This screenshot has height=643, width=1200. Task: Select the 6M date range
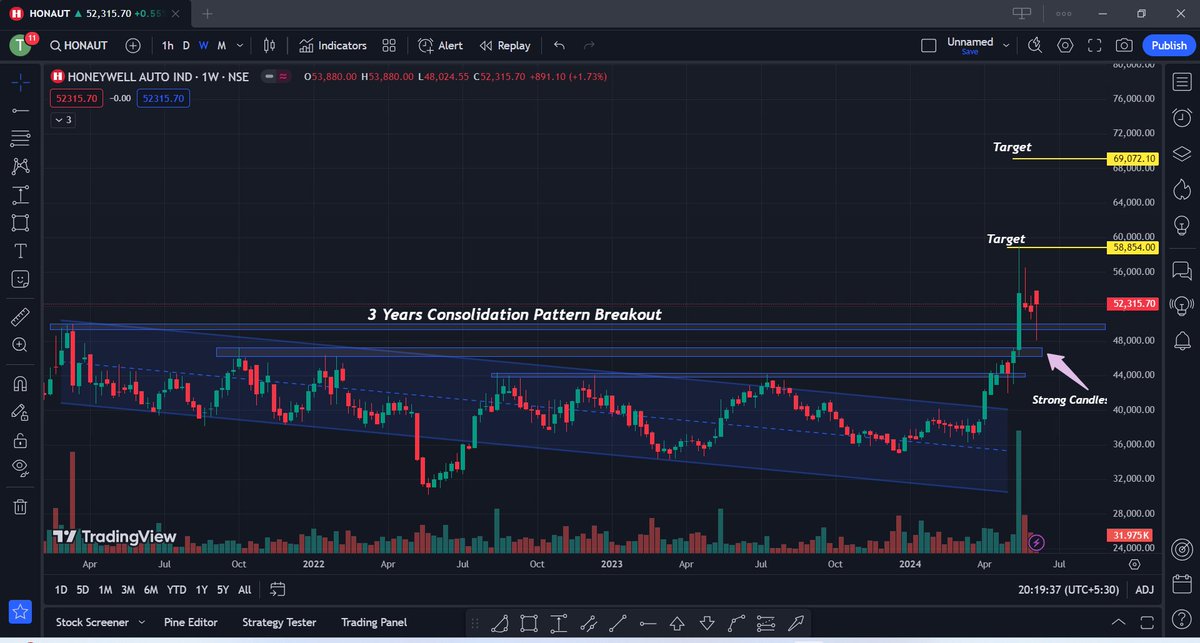point(151,589)
